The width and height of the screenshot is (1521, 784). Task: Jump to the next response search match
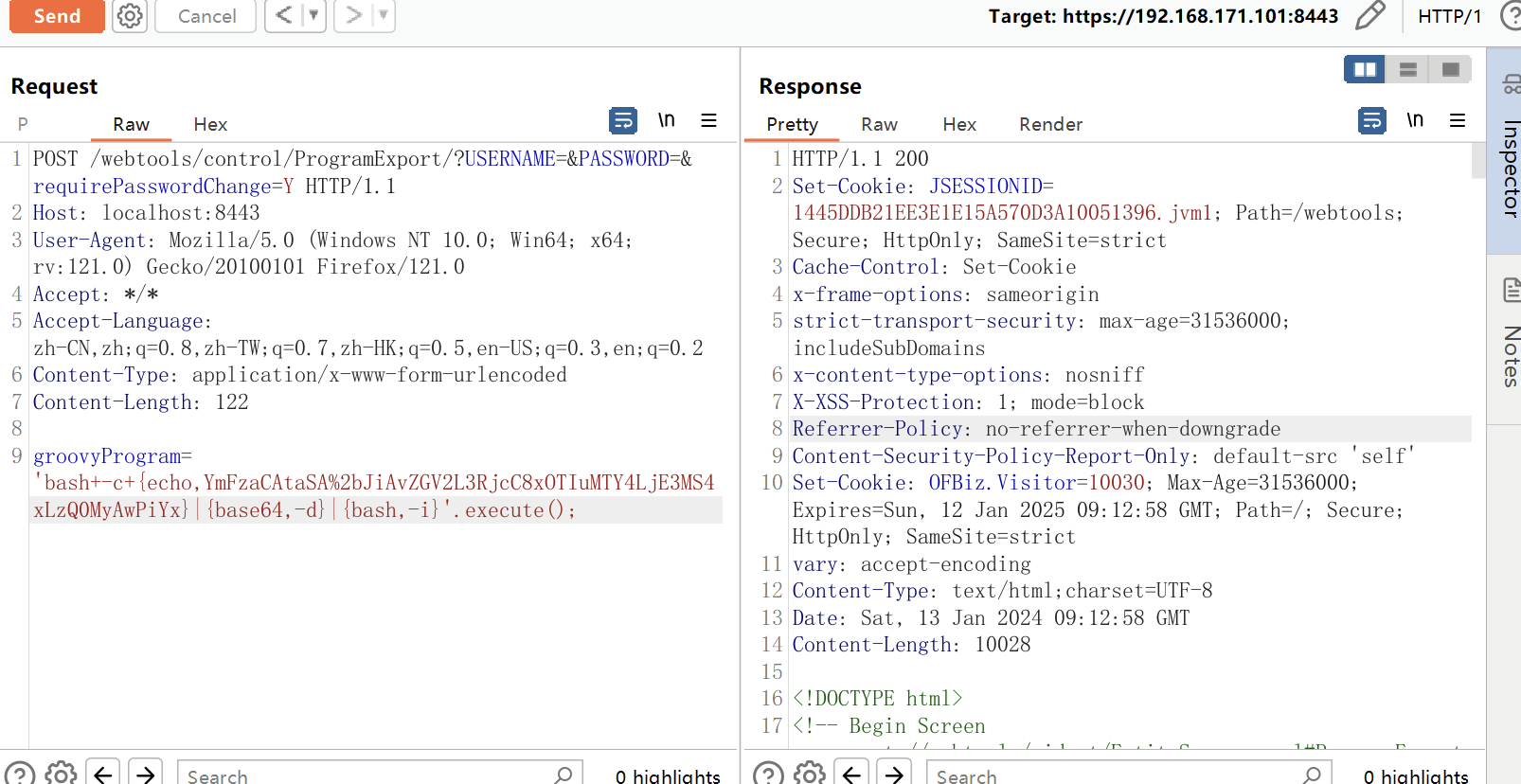click(894, 774)
